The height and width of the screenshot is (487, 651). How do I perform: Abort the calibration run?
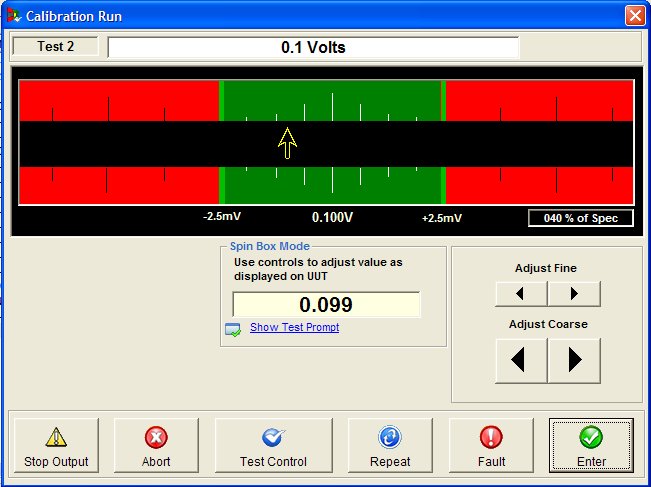click(156, 446)
